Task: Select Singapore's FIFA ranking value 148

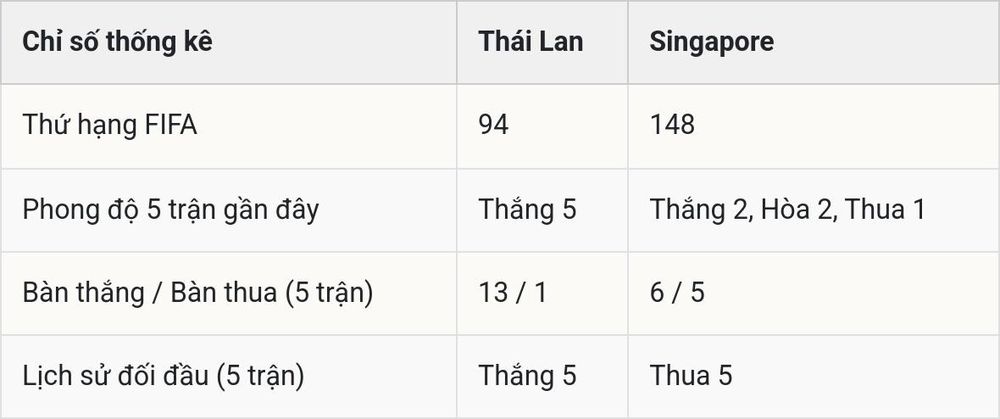Action: coord(672,125)
